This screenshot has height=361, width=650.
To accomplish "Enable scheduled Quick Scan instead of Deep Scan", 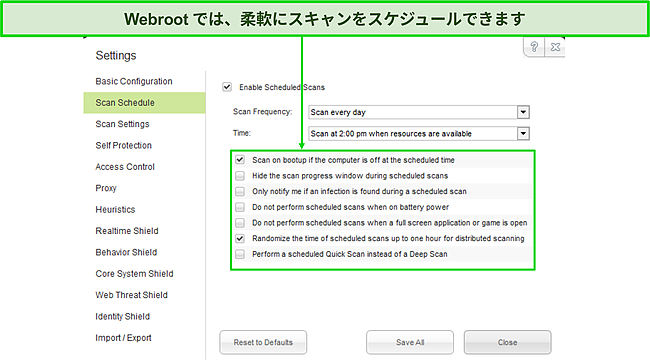I will point(240,254).
